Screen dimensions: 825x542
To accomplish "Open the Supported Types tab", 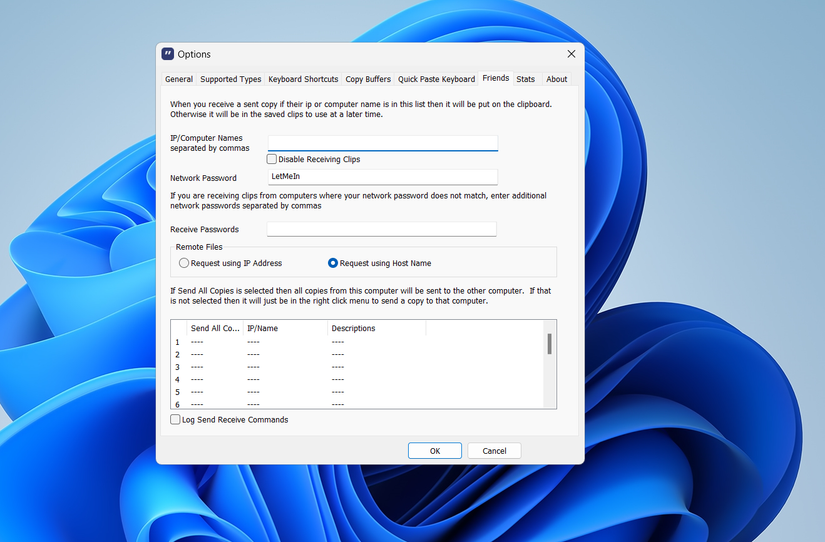I will (230, 79).
